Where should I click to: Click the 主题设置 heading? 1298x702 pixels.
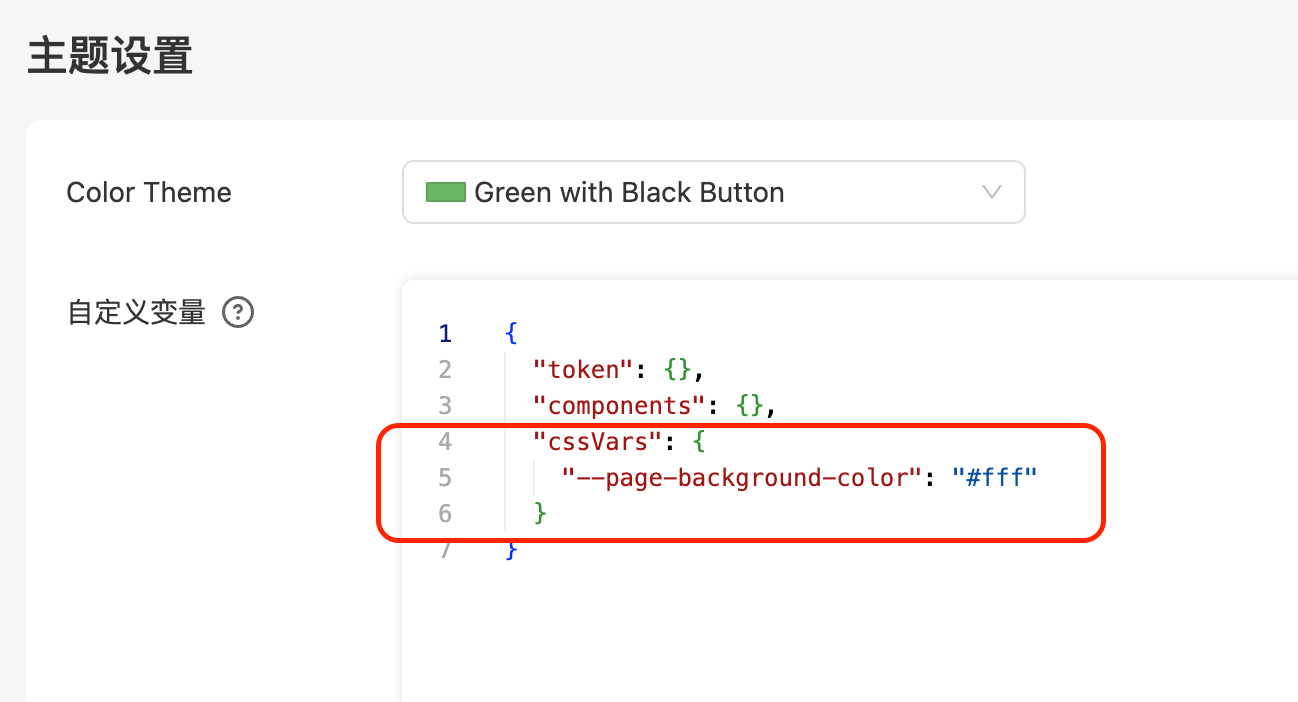pyautogui.click(x=110, y=56)
